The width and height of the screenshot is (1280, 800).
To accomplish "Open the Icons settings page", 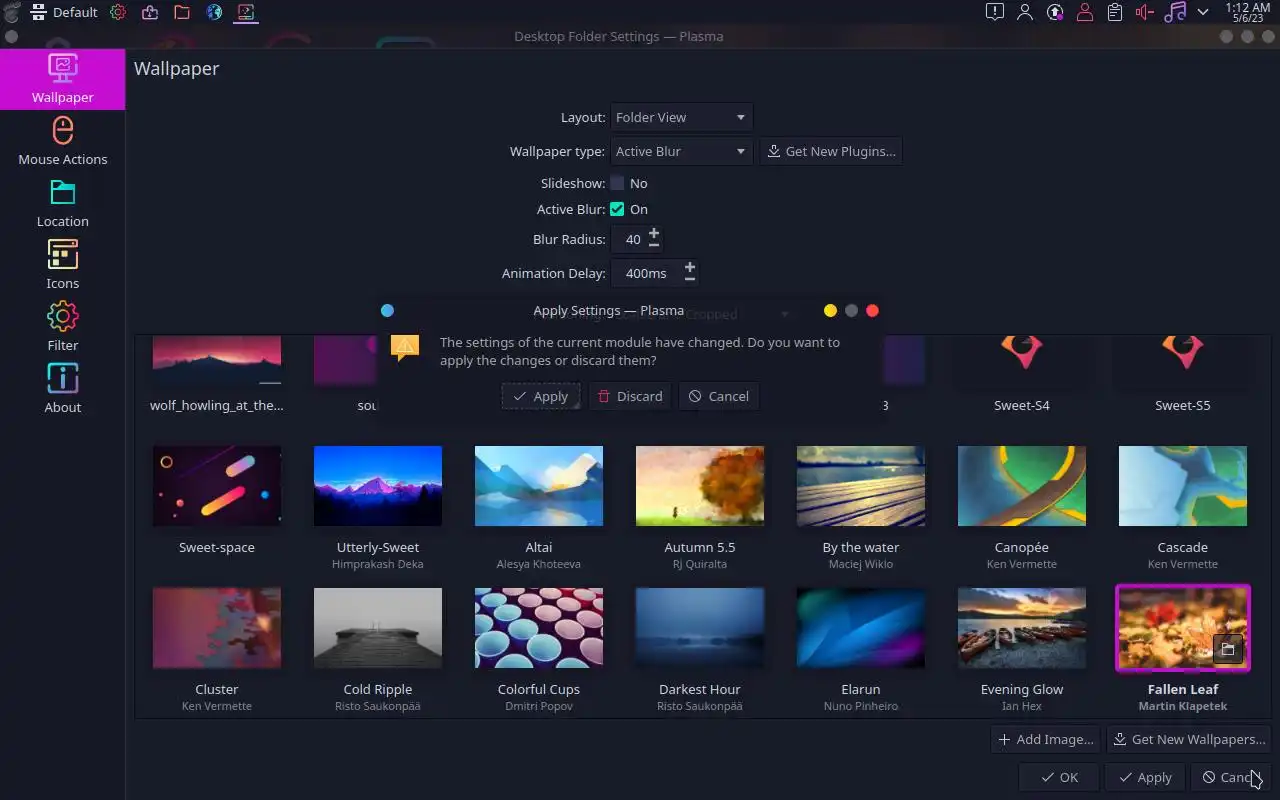I will tap(62, 265).
